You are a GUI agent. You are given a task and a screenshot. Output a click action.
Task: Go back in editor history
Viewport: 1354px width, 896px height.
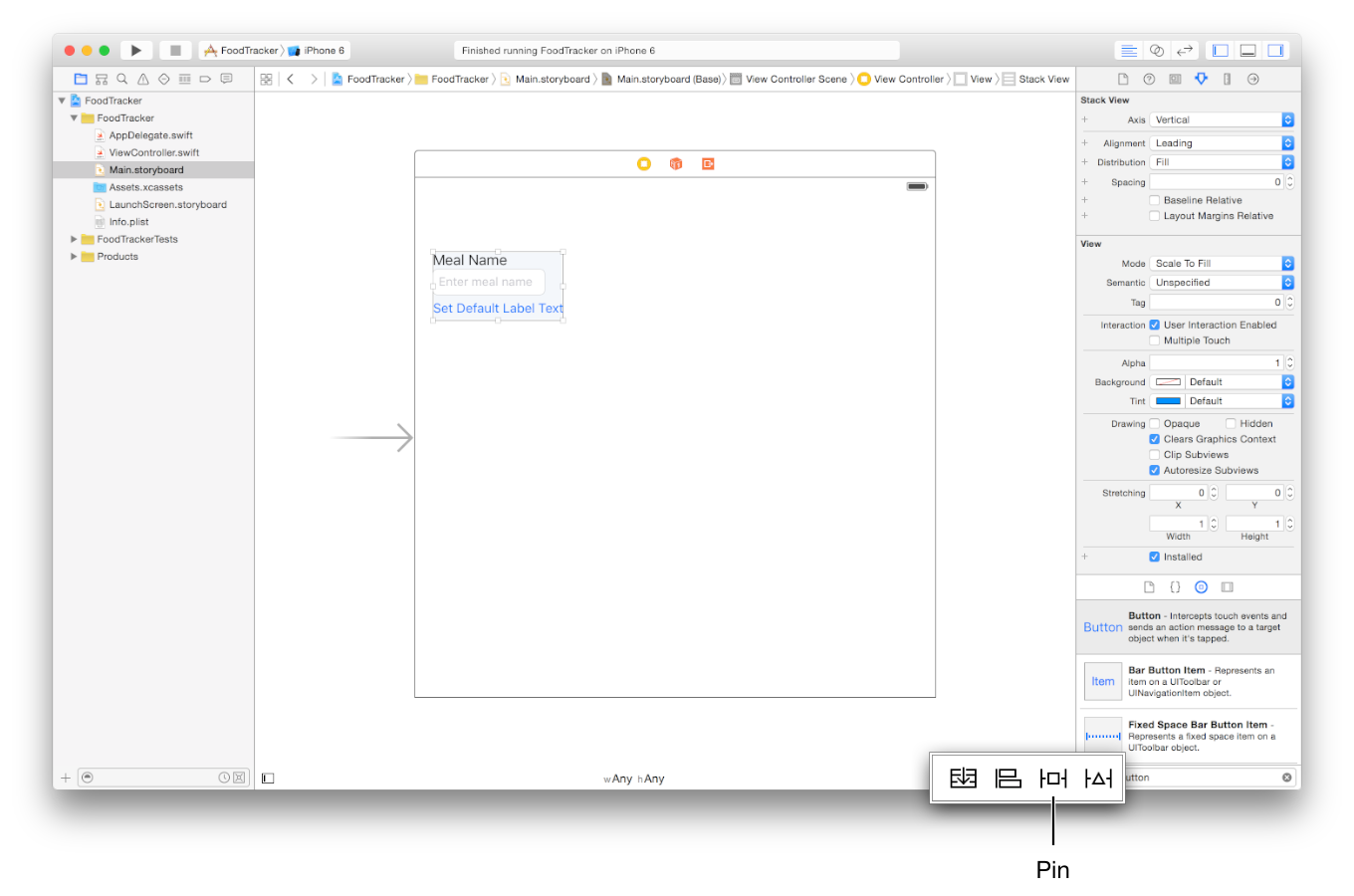(x=291, y=79)
